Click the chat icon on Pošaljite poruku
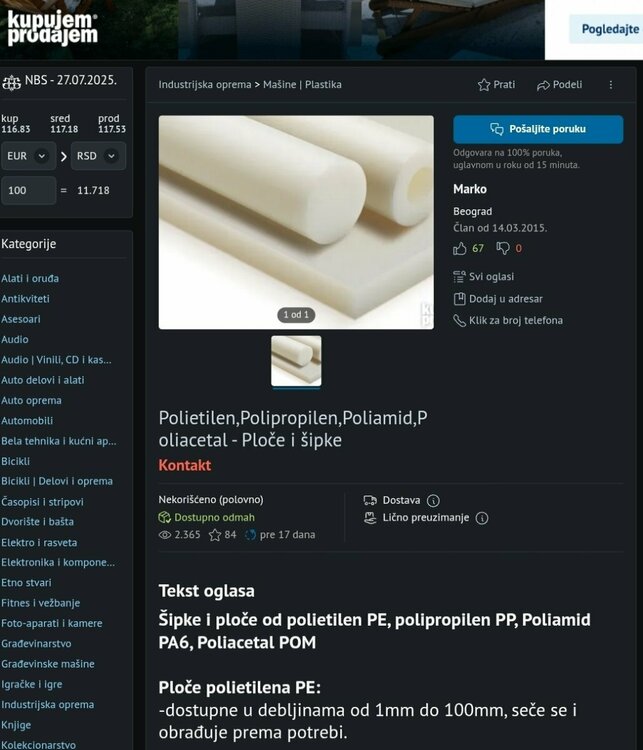 (x=497, y=129)
